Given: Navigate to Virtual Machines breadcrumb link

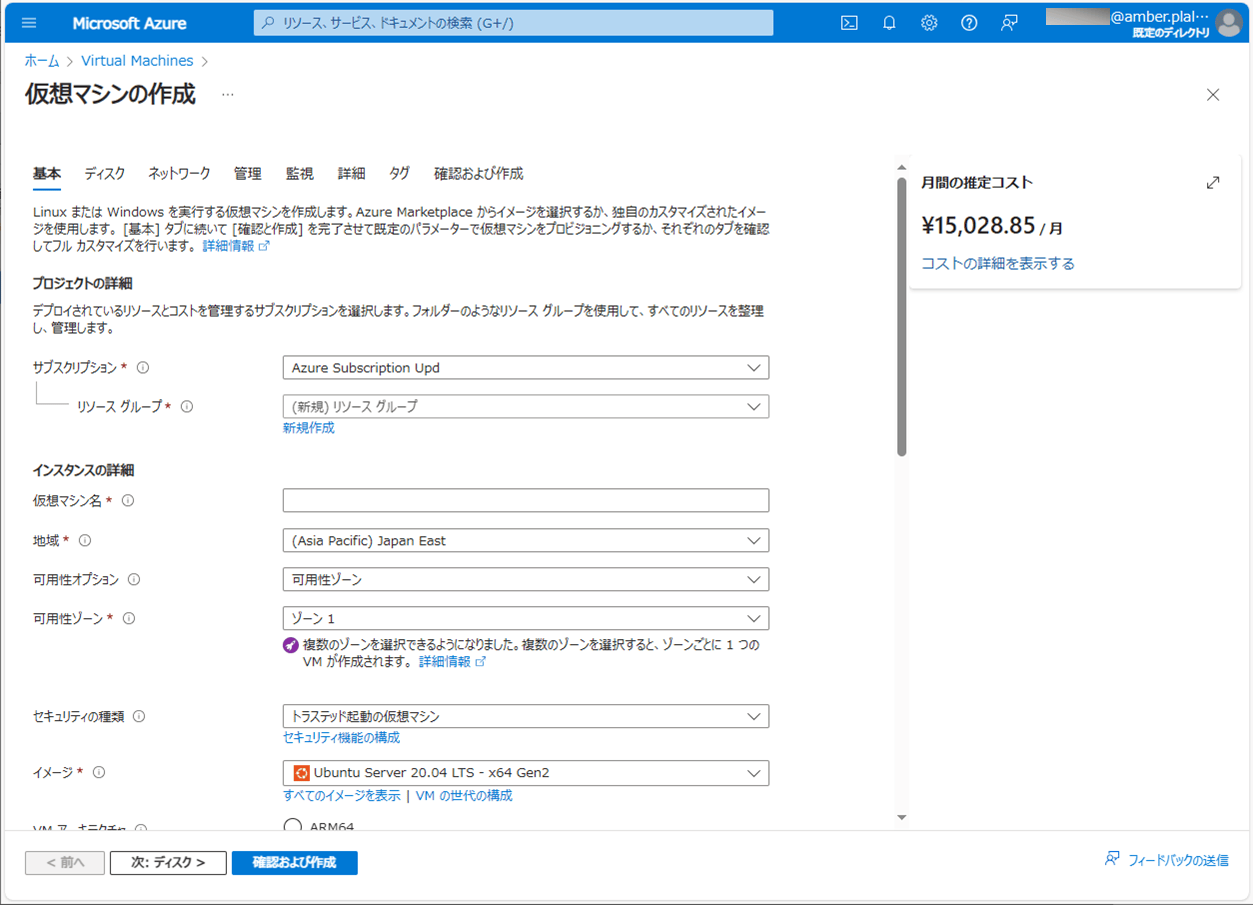Looking at the screenshot, I should coord(138,61).
